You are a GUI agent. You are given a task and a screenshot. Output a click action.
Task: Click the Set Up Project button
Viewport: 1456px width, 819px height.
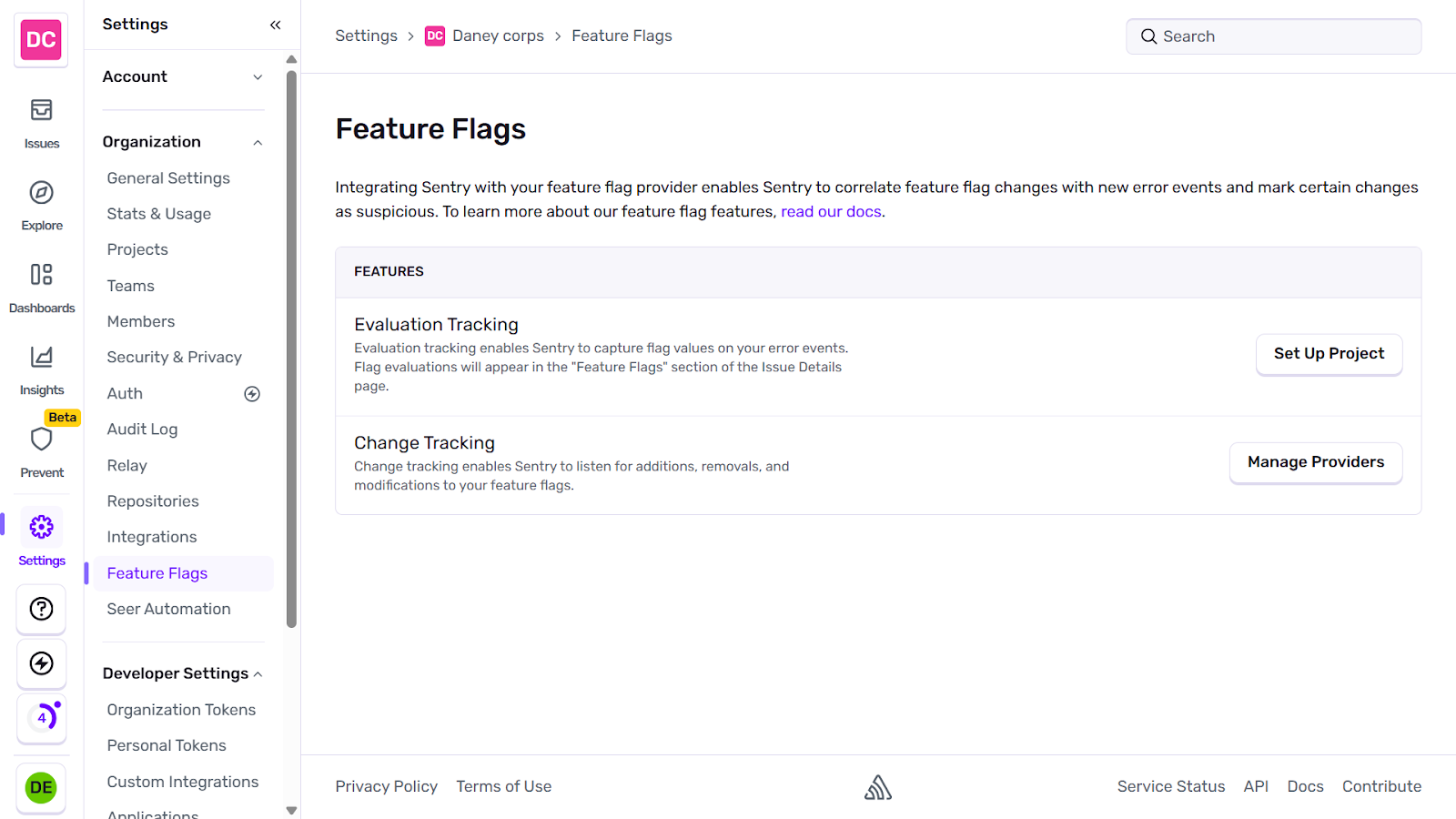pos(1329,354)
